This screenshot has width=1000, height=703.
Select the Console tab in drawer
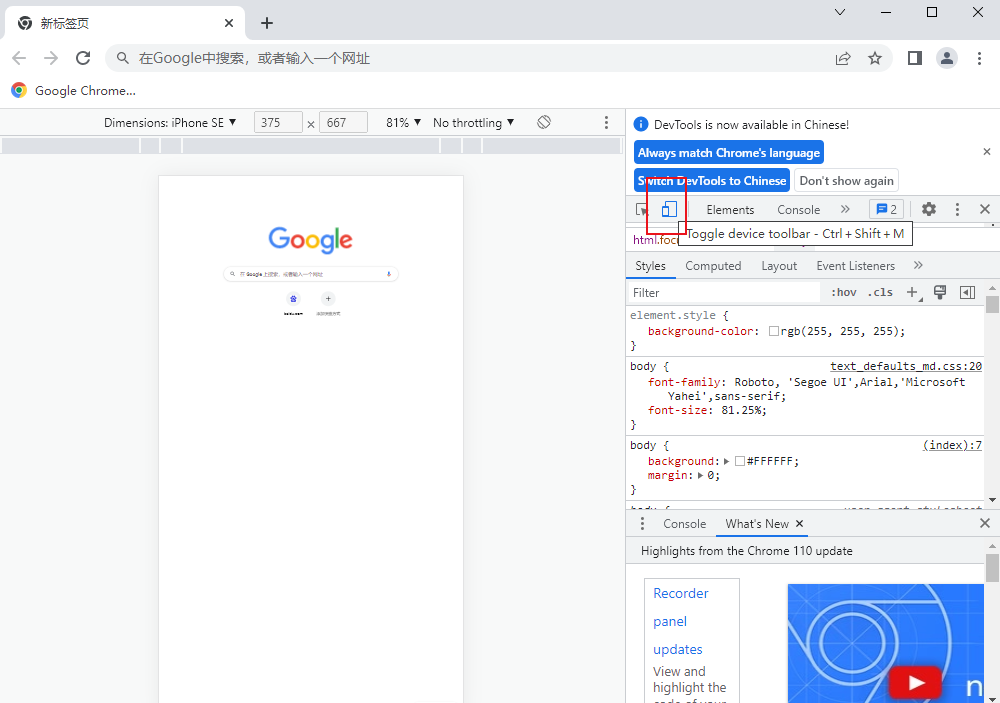(684, 524)
